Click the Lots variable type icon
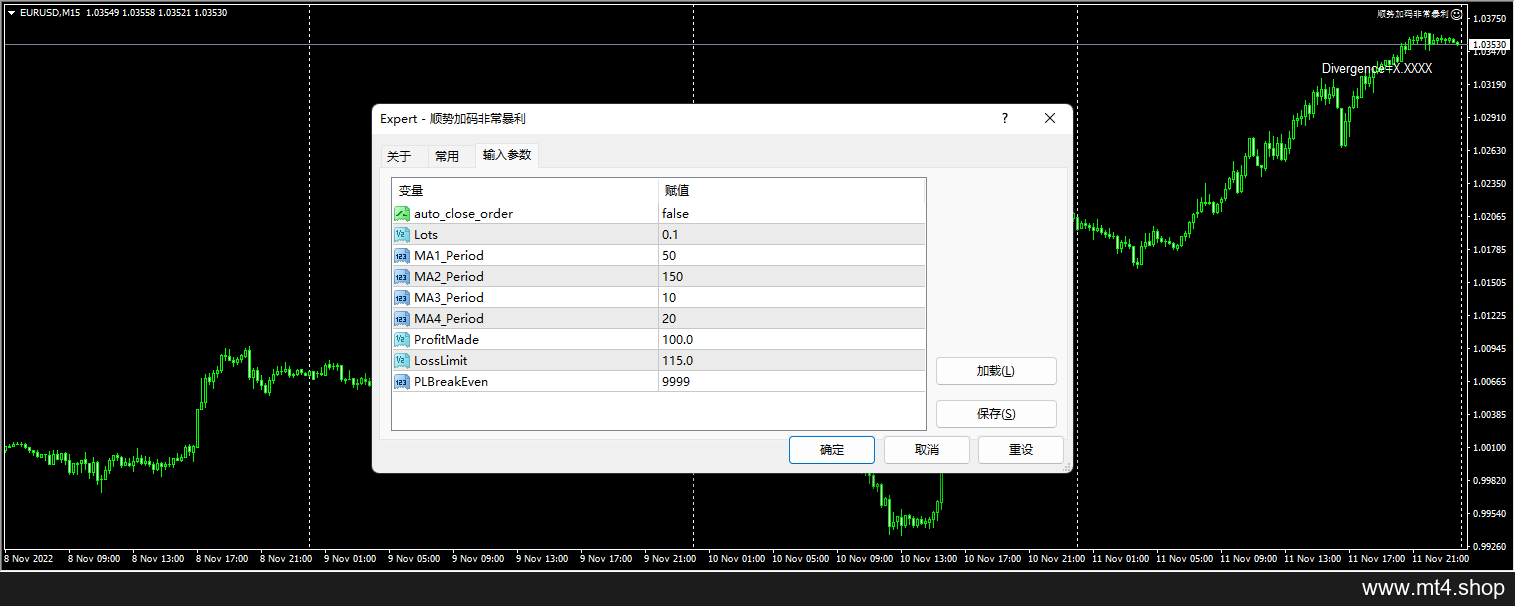 (x=401, y=234)
